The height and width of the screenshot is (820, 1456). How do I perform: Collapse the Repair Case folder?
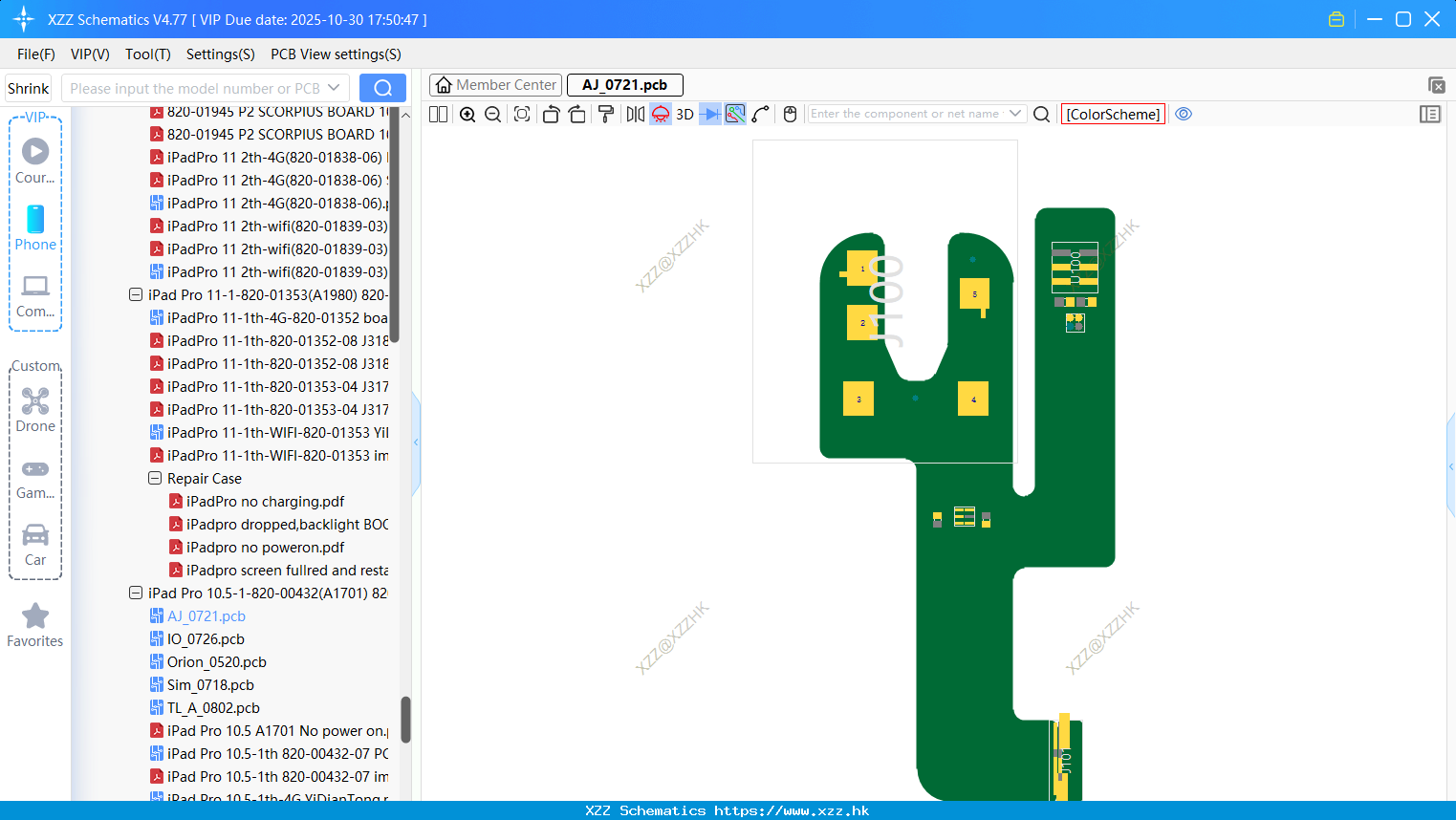pos(155,478)
